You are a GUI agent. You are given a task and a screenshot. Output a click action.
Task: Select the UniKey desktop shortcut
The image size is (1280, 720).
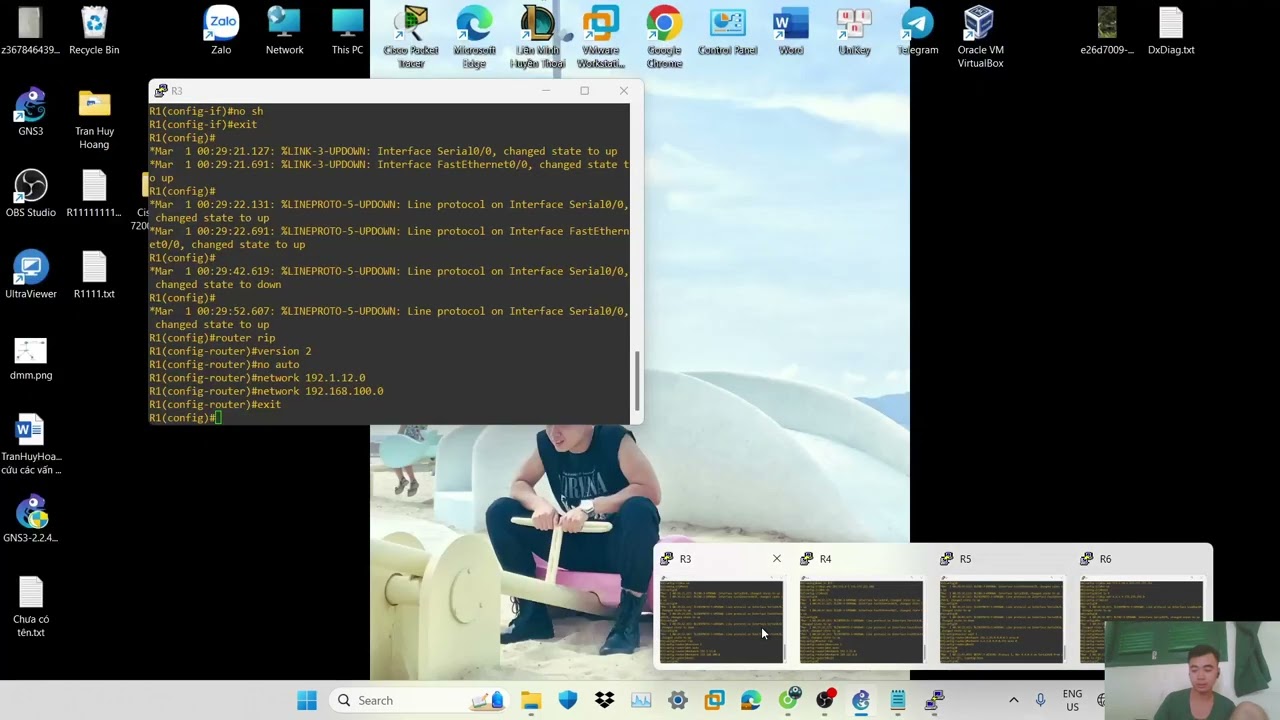tap(854, 31)
